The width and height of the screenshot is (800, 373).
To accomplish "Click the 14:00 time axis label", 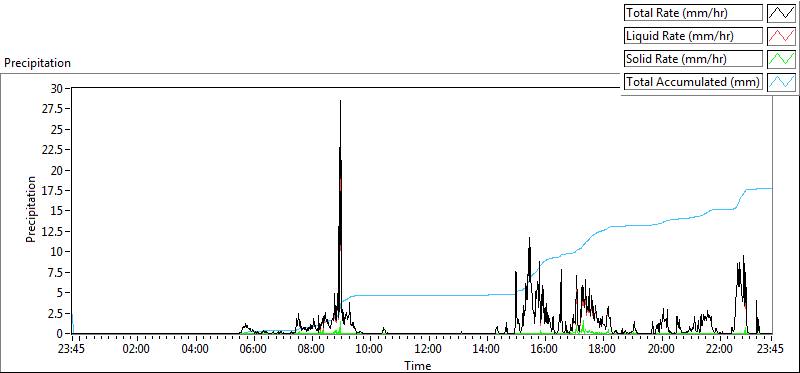I will (487, 350).
